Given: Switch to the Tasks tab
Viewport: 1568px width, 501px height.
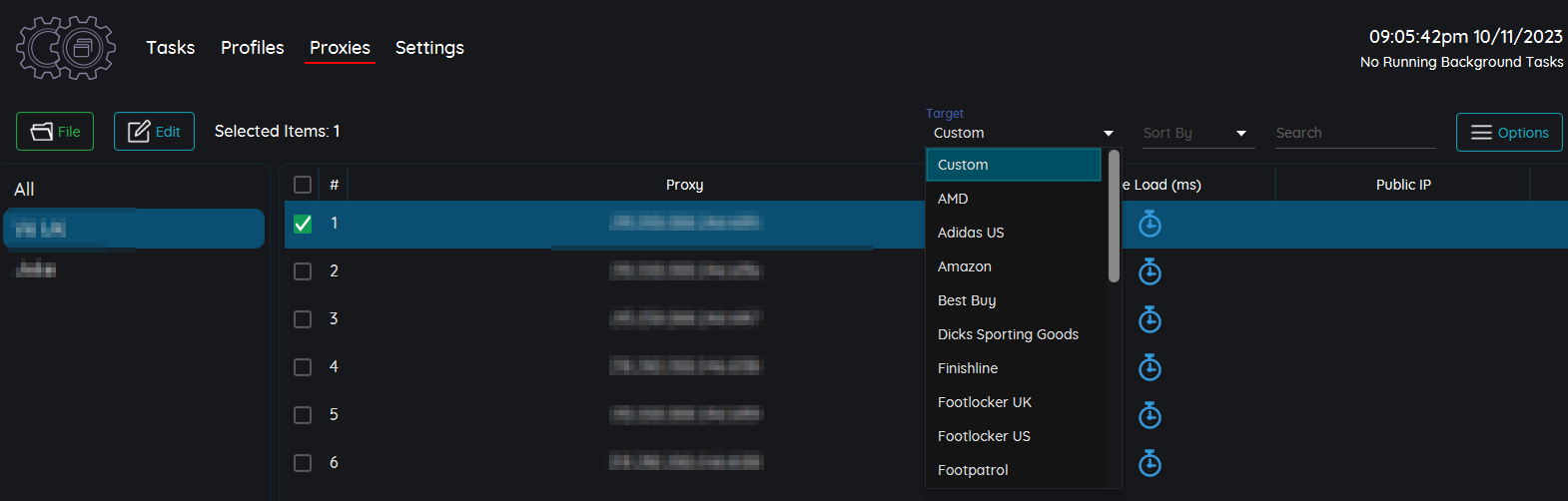Looking at the screenshot, I should coord(171,48).
